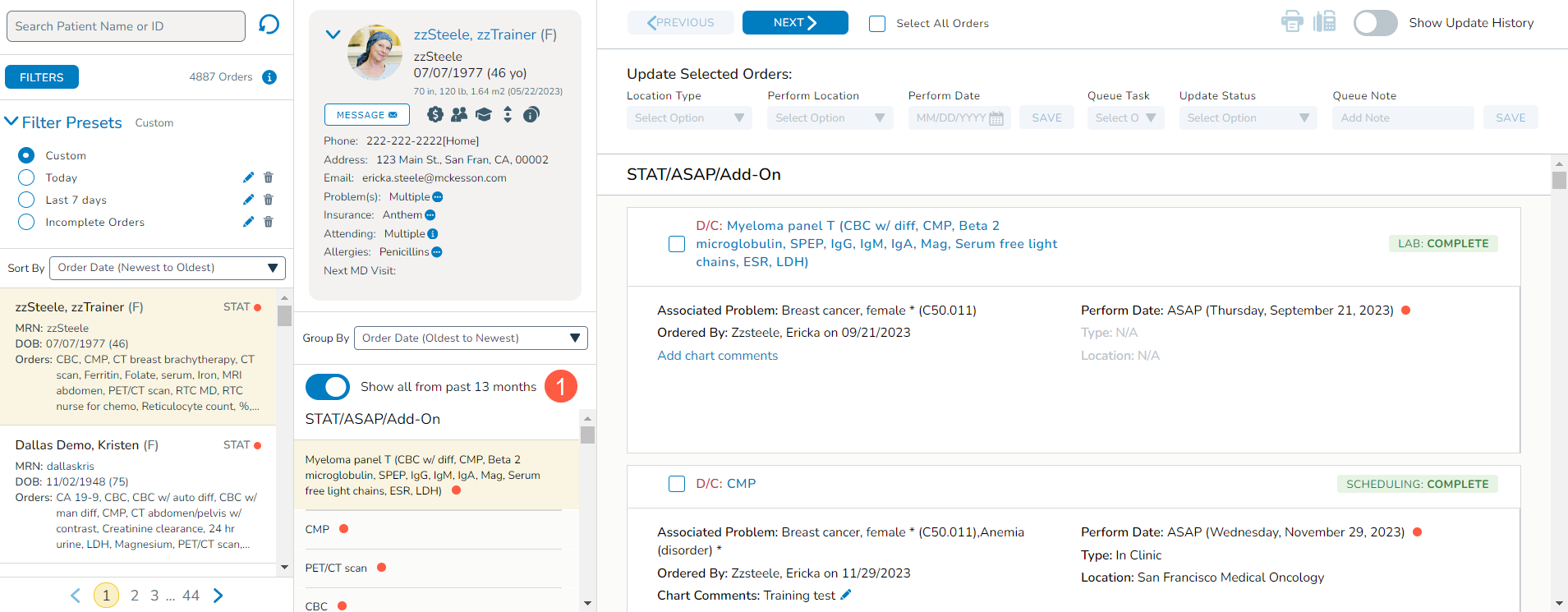Open the Group By dropdown
The height and width of the screenshot is (612, 1568).
(470, 338)
